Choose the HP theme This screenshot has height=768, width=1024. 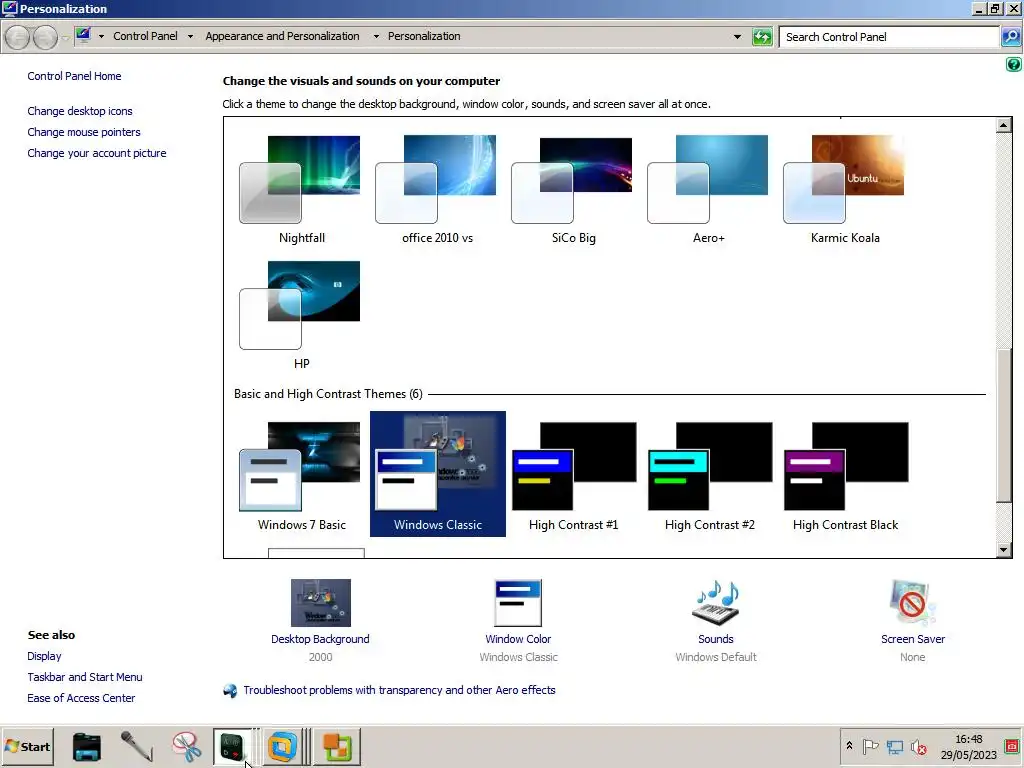pos(301,315)
